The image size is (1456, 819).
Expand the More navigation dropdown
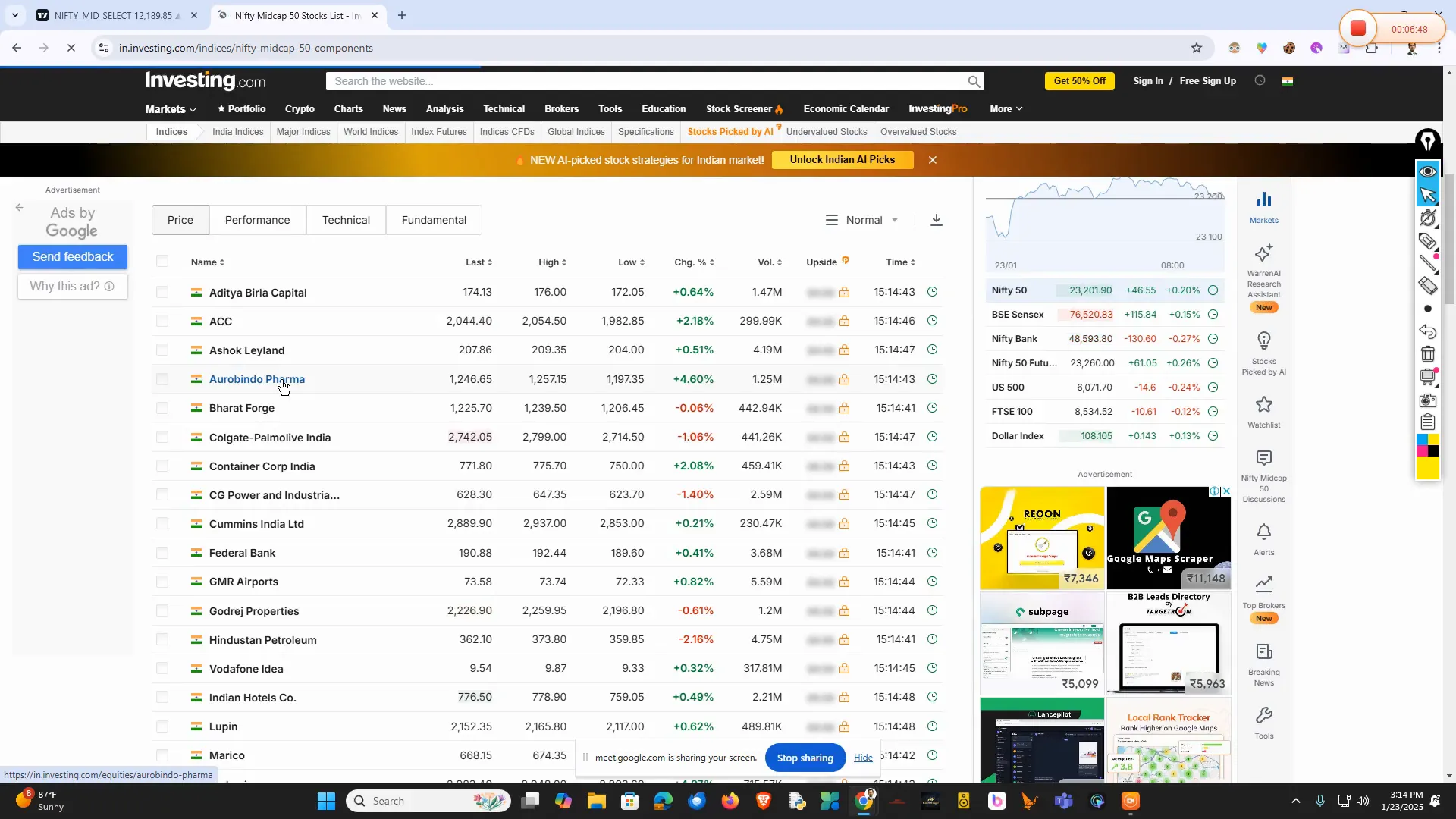tap(1006, 108)
